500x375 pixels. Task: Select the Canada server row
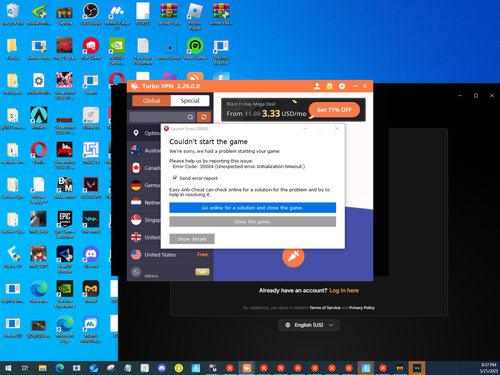point(144,168)
